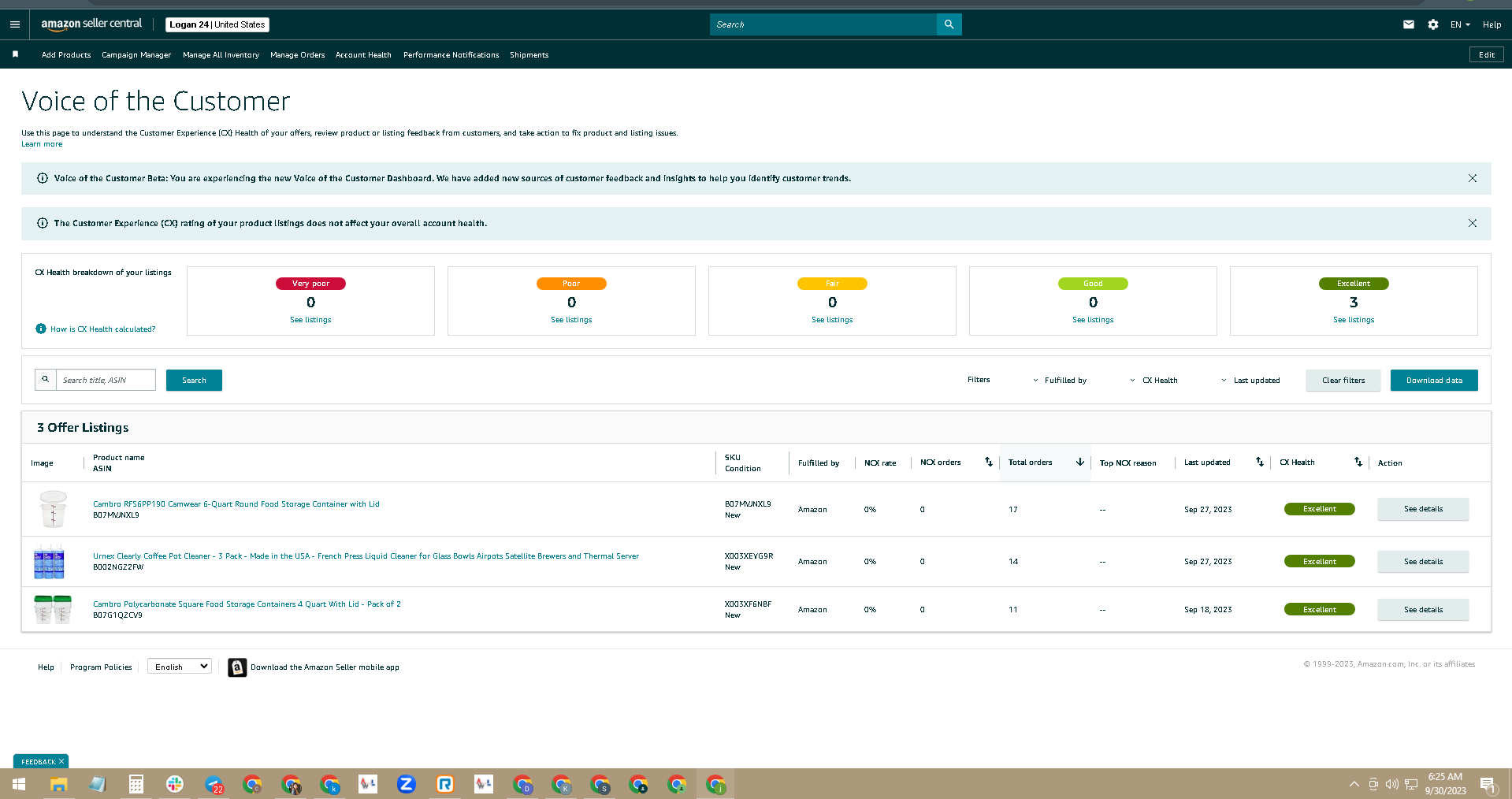Viewport: 1512px width, 799px height.
Task: Open Account Health in the navigation bar
Action: tap(363, 55)
